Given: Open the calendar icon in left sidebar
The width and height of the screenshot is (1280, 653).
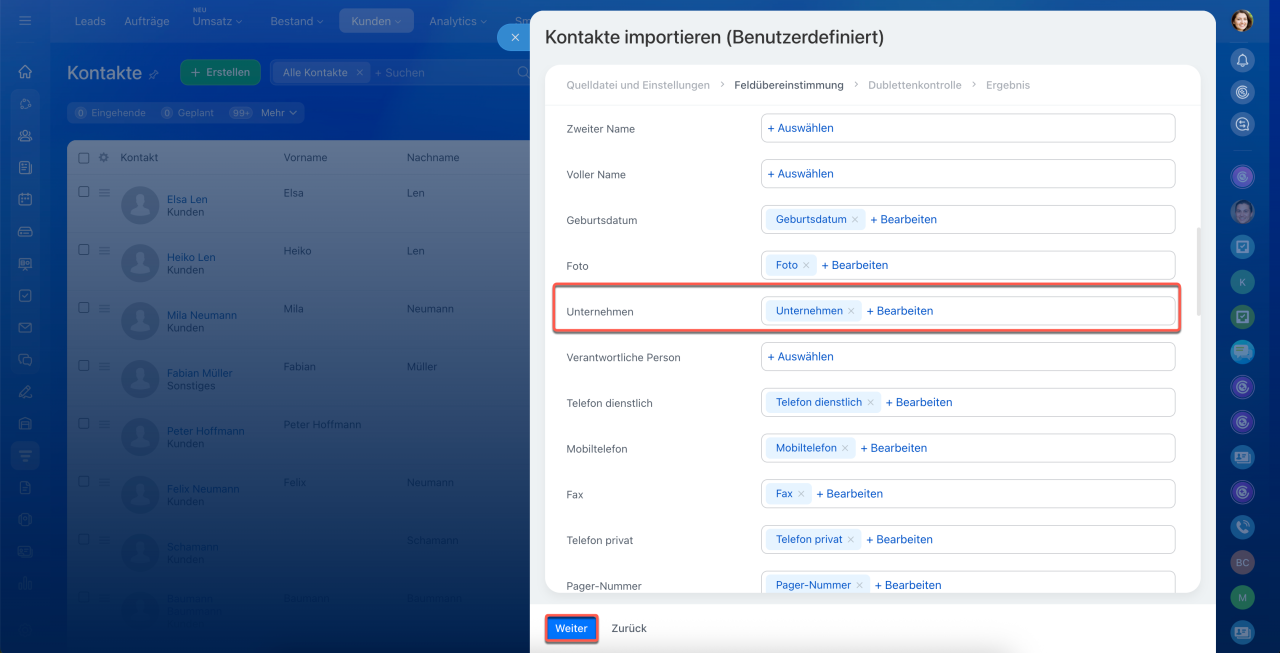Looking at the screenshot, I should pos(25,199).
